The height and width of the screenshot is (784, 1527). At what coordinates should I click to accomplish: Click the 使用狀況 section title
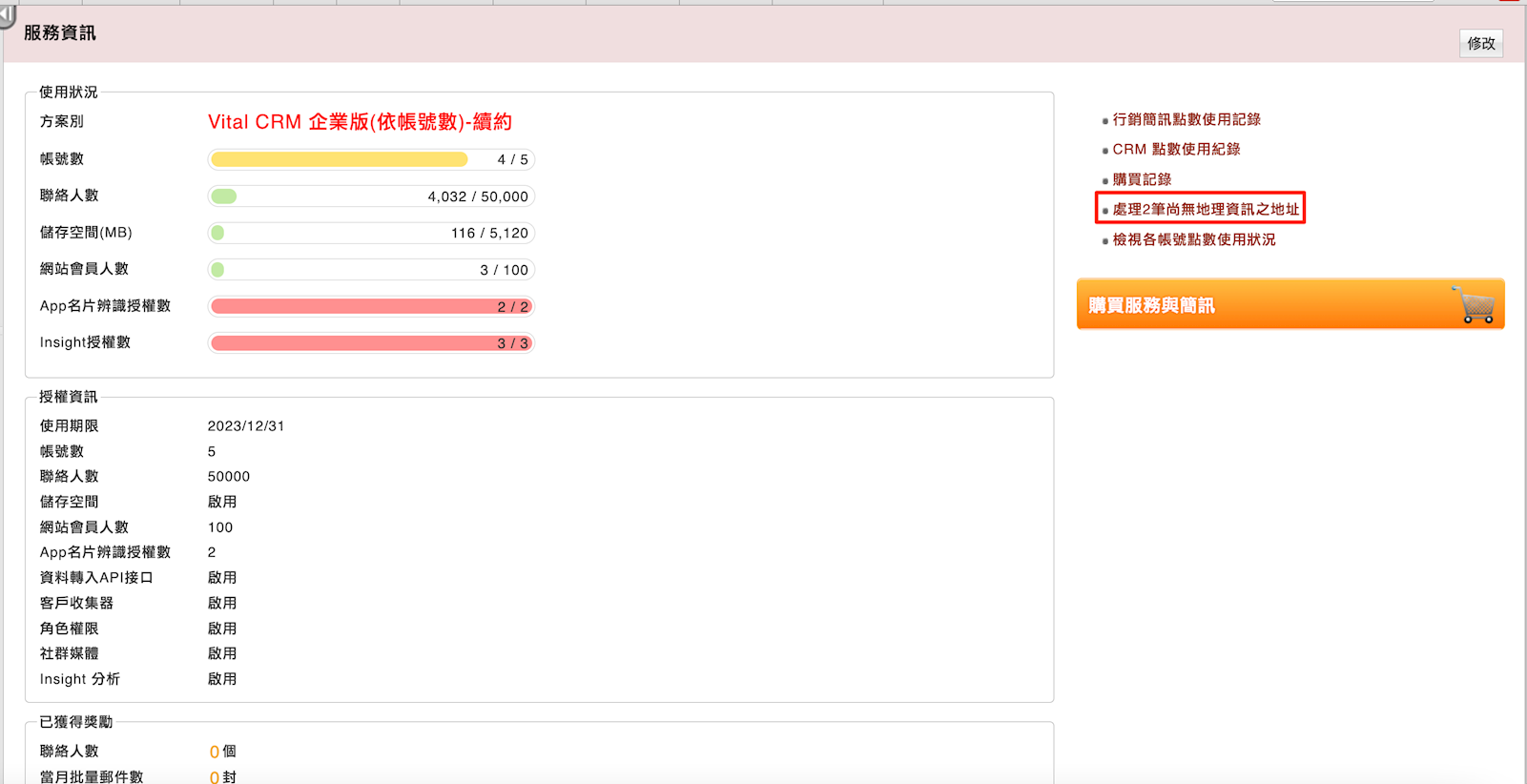coord(68,93)
